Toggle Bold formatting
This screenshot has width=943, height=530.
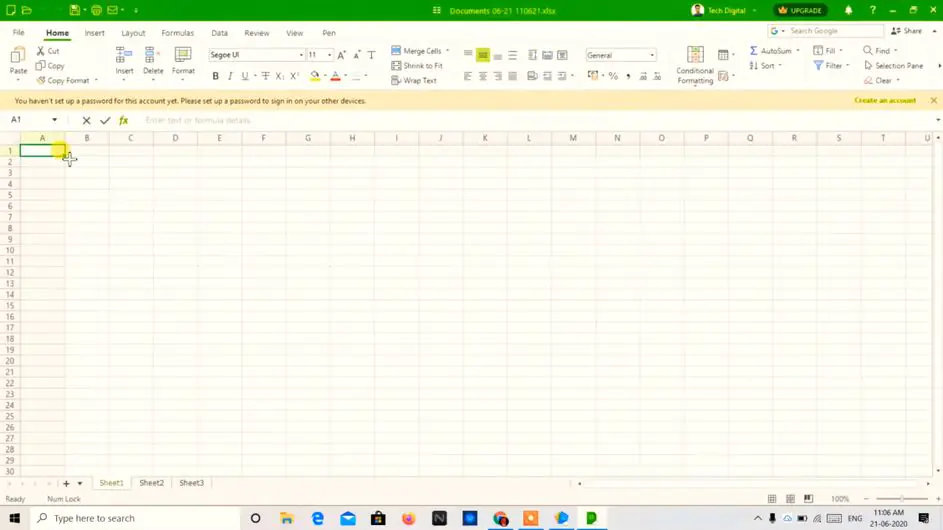[215, 76]
